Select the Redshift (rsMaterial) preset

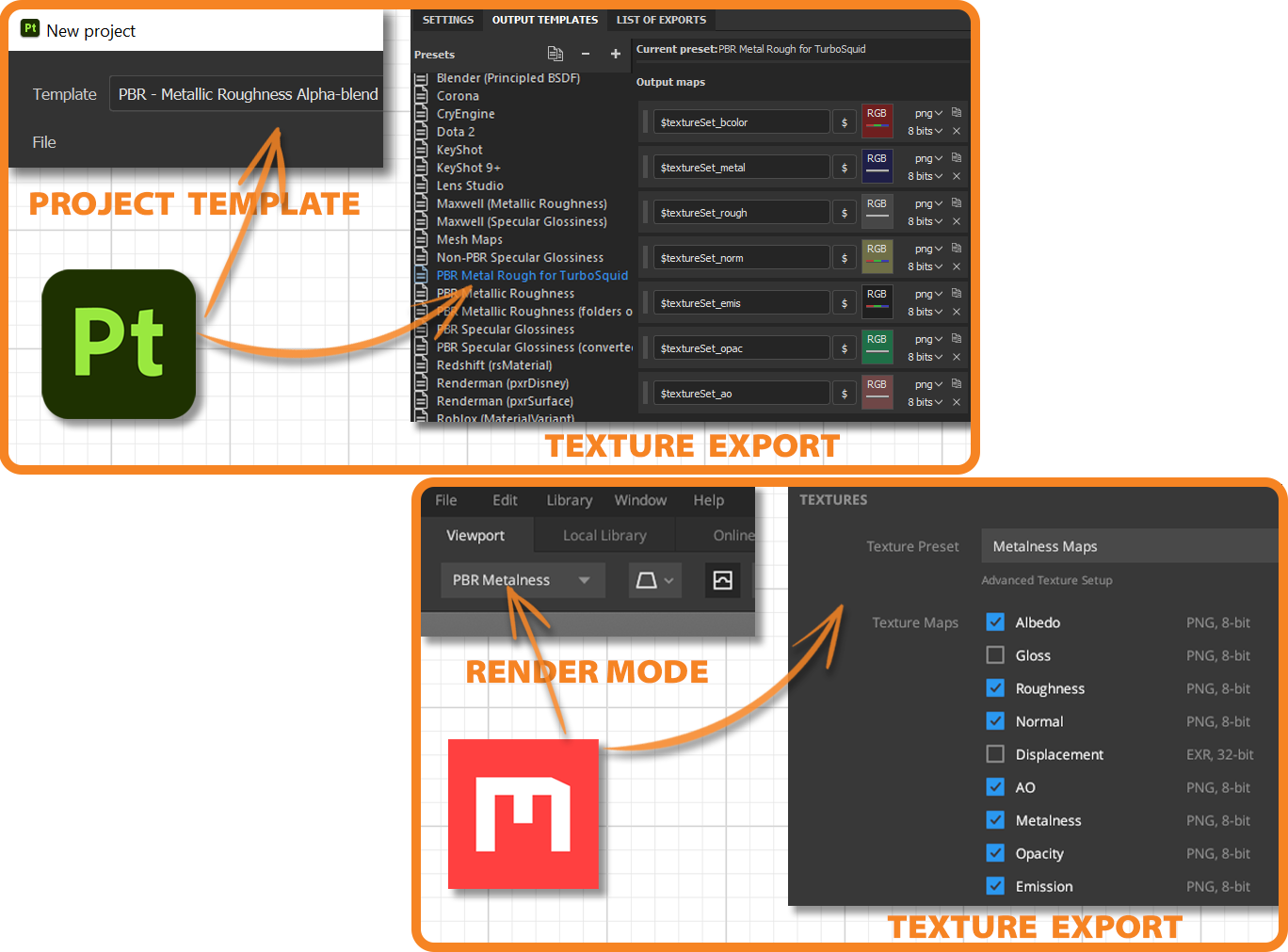494,365
